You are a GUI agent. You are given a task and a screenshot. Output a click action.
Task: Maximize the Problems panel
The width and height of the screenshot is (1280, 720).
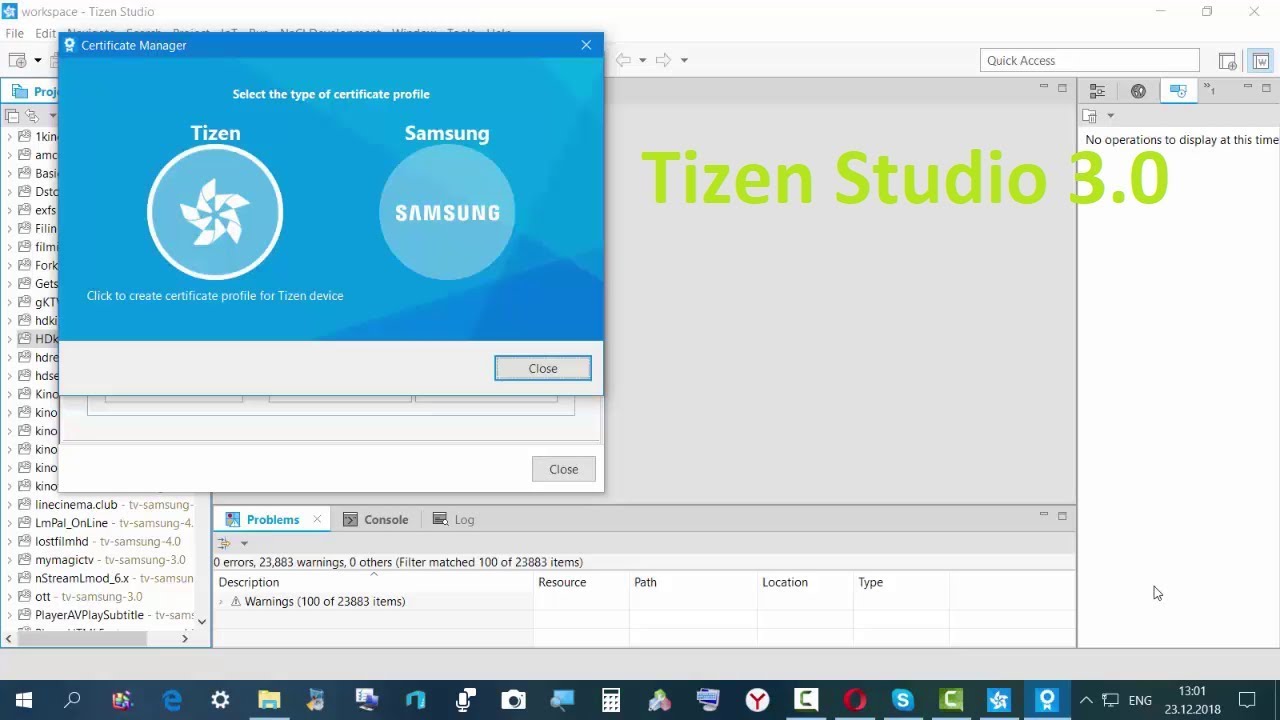(x=1062, y=516)
